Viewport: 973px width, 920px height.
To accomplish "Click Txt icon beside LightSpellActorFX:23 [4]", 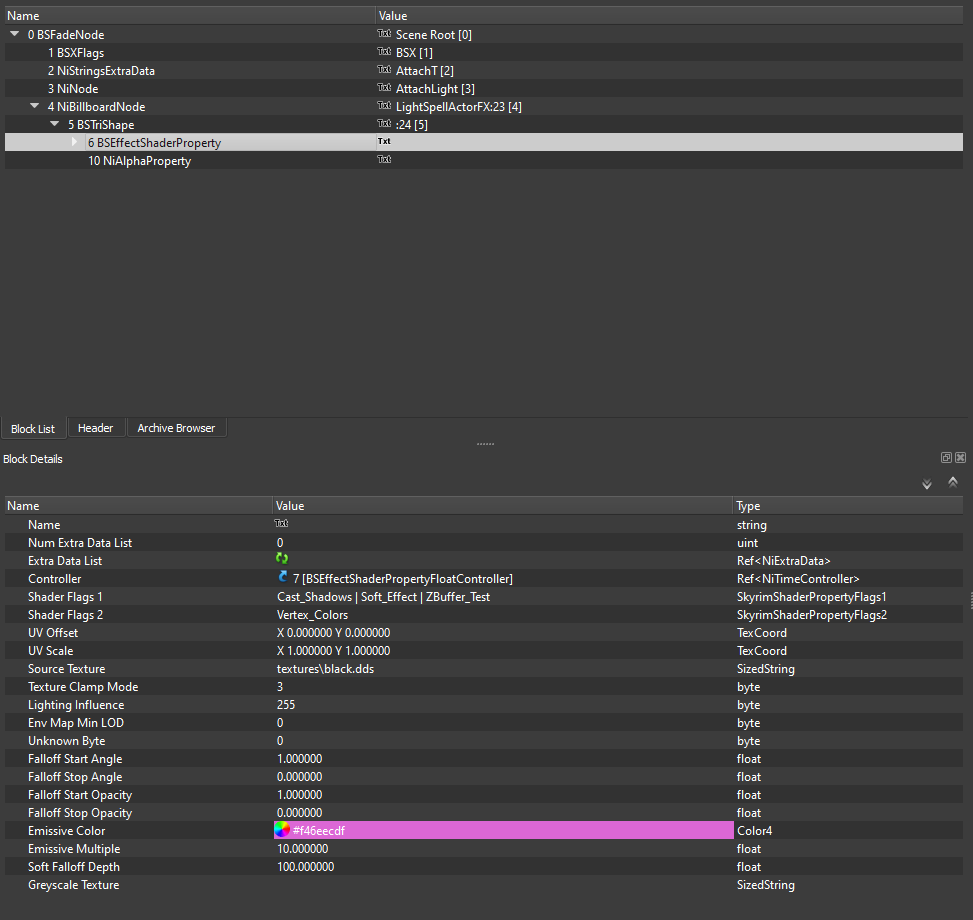I will (384, 105).
